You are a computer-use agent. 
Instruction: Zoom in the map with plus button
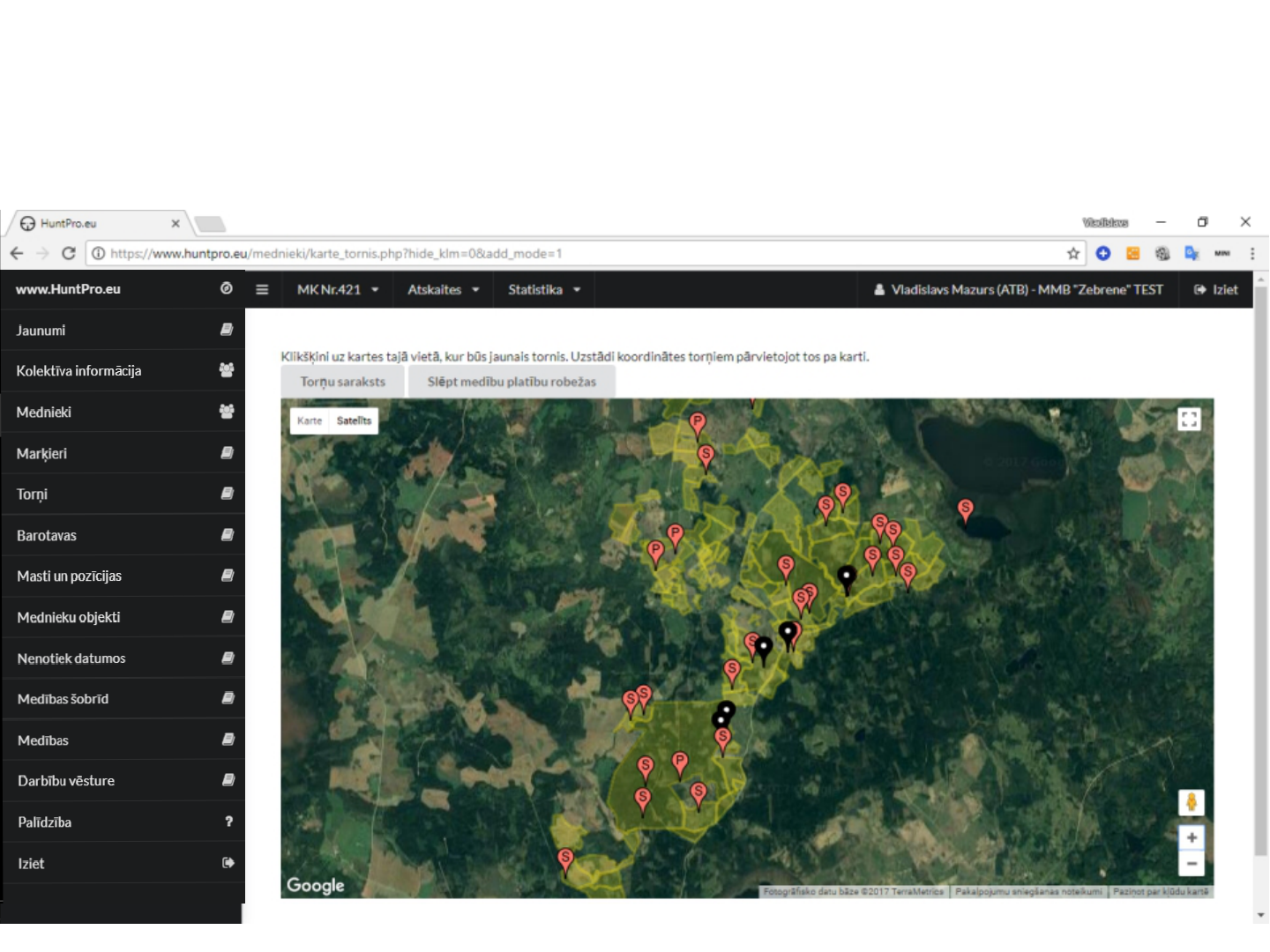click(x=1192, y=837)
